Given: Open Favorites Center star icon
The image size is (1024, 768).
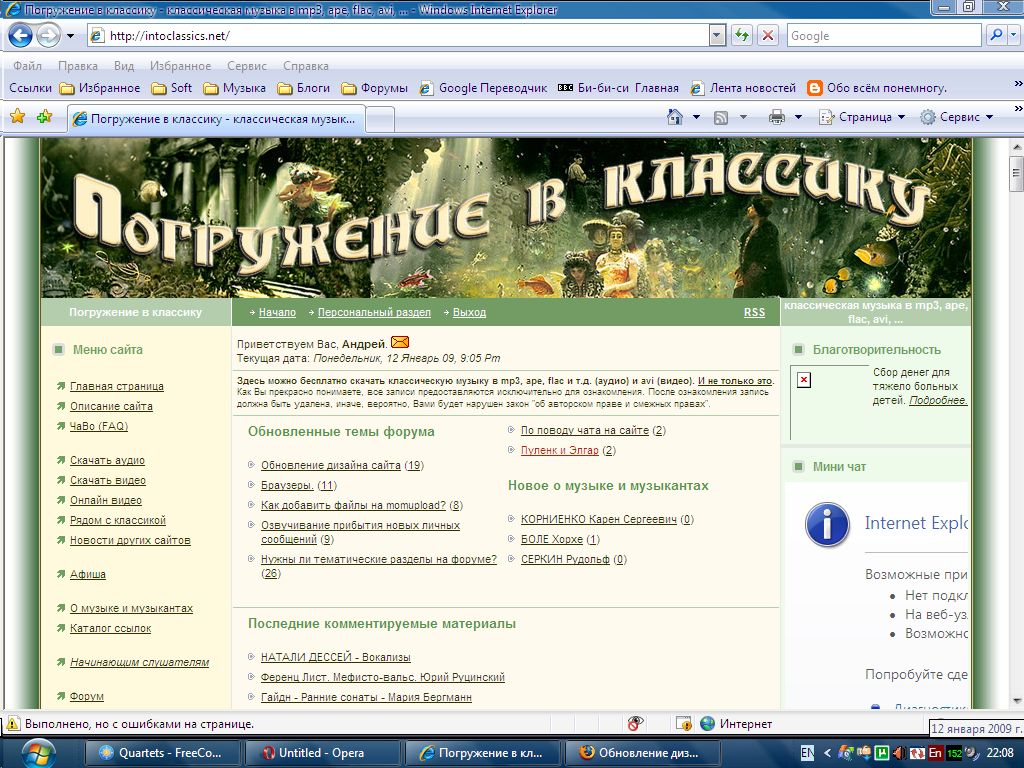Looking at the screenshot, I should (x=18, y=117).
